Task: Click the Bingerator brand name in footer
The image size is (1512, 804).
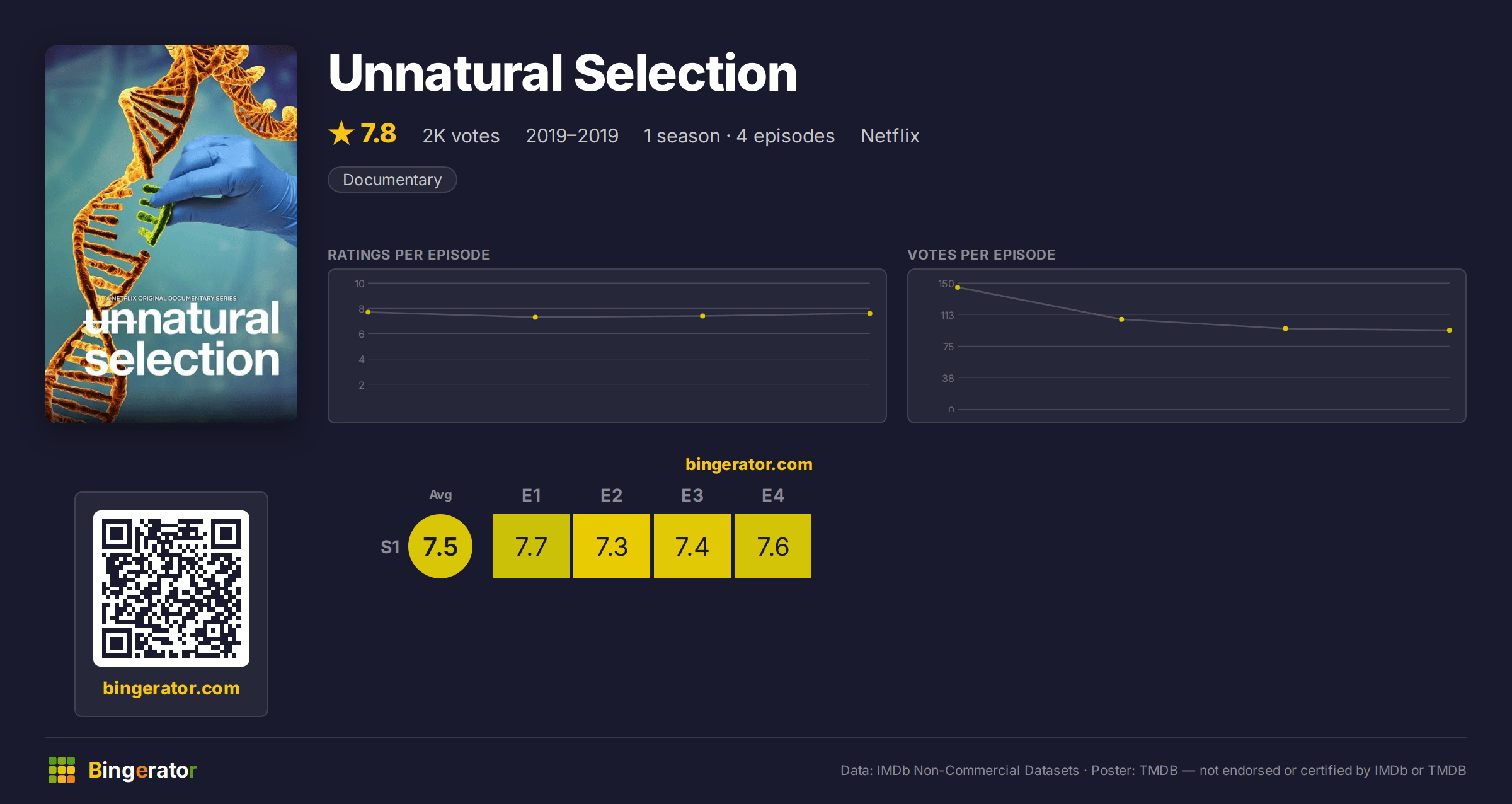Action: (142, 770)
